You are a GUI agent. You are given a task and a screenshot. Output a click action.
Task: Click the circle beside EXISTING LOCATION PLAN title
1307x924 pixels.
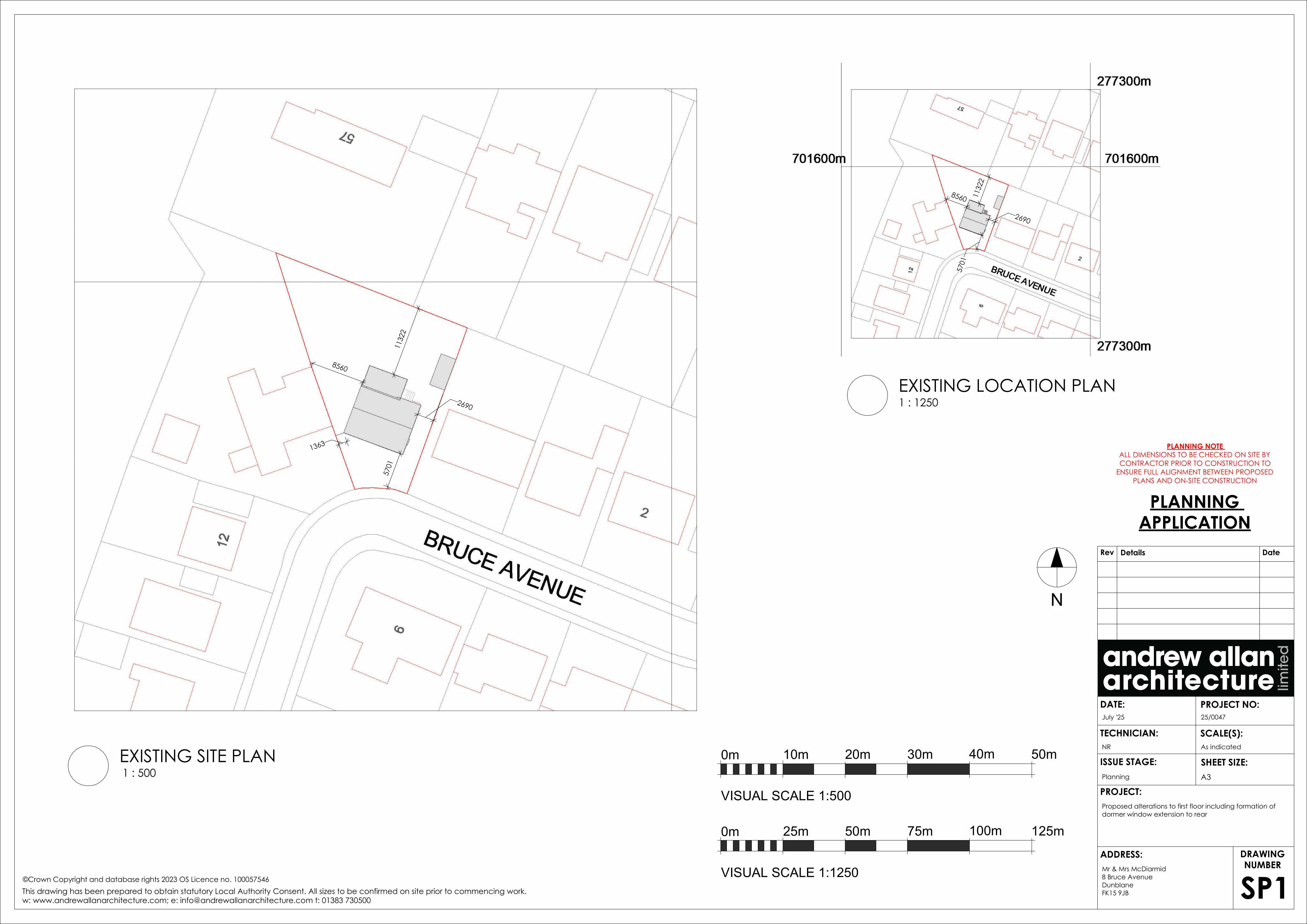867,395
